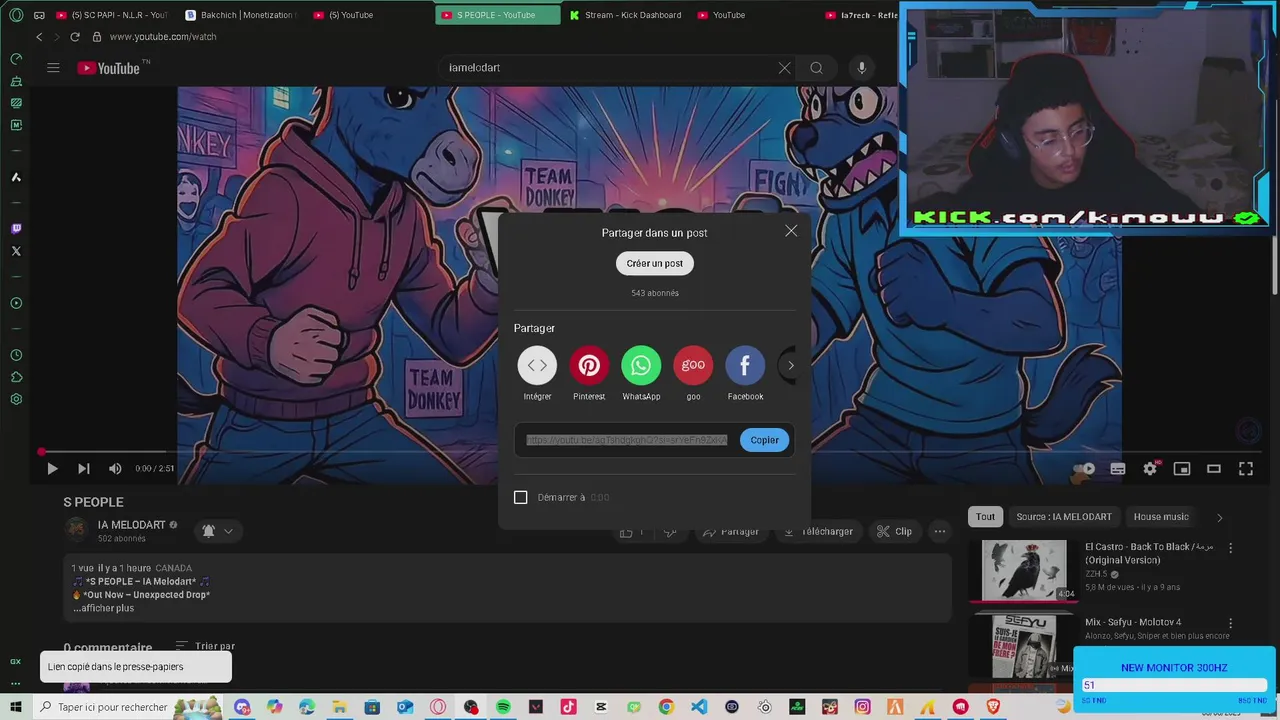
Task: Switch to the Stream - Kick Dashboard tab
Action: coord(625,15)
